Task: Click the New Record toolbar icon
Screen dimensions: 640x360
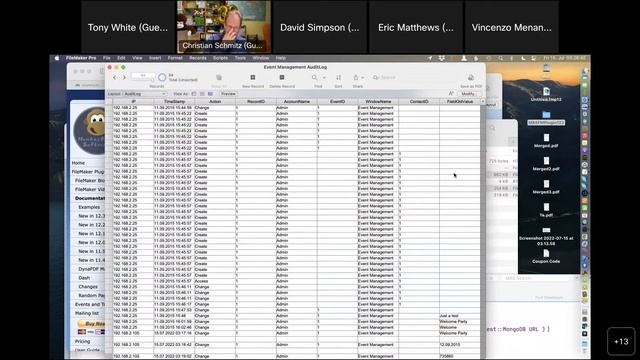Action: pyautogui.click(x=253, y=78)
